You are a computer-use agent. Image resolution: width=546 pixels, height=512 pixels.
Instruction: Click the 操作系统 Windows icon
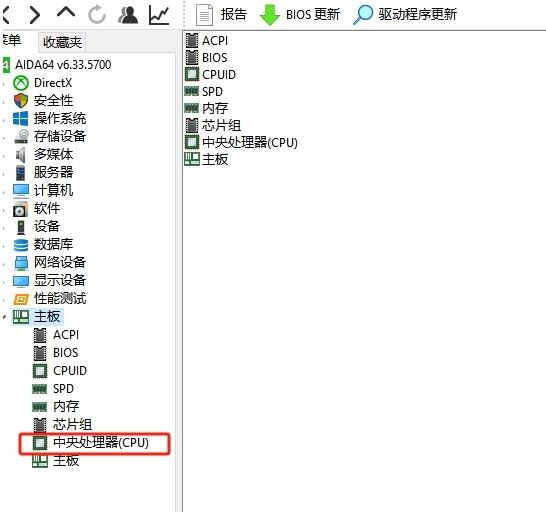pos(21,118)
